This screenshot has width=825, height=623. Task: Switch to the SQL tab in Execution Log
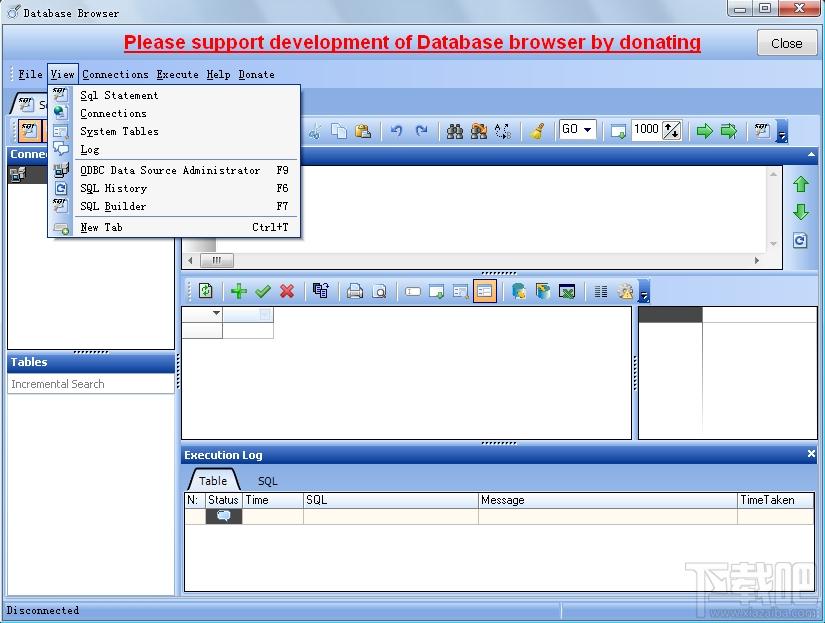pos(267,481)
